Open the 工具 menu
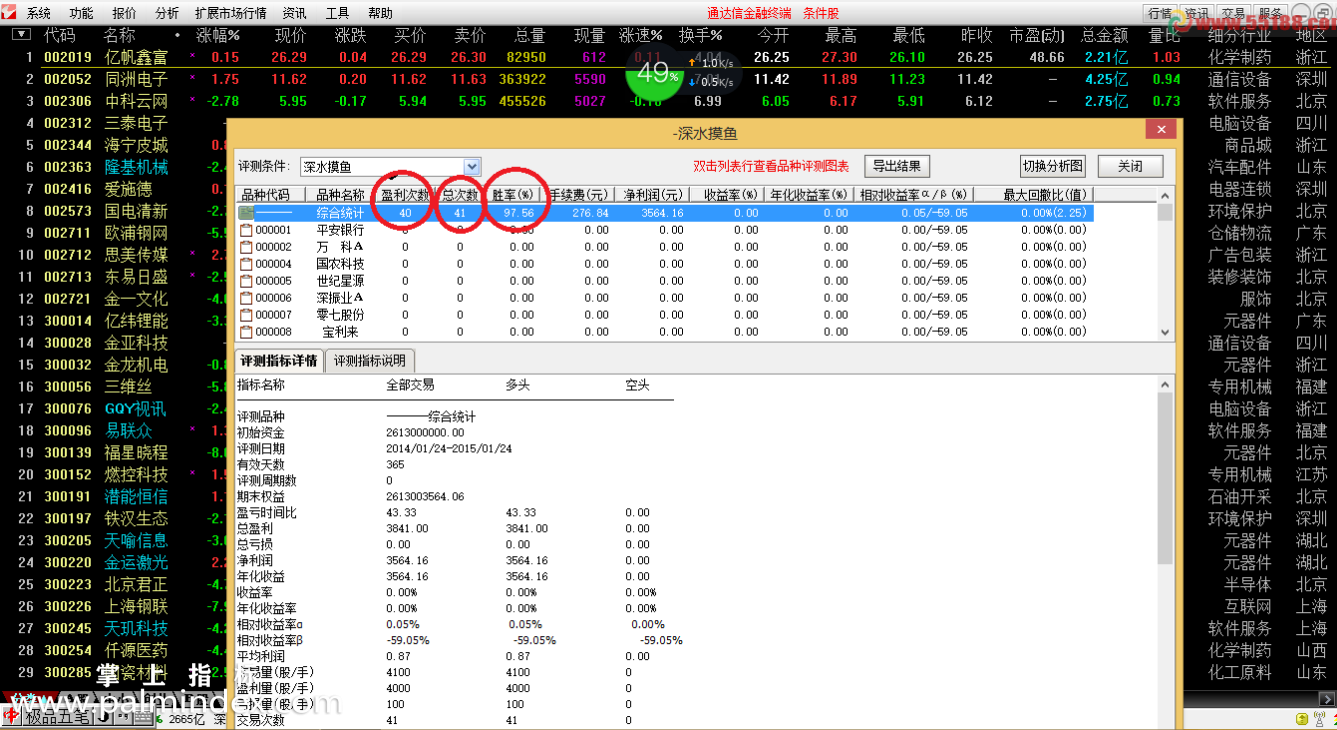The image size is (1337, 730). click(x=338, y=13)
